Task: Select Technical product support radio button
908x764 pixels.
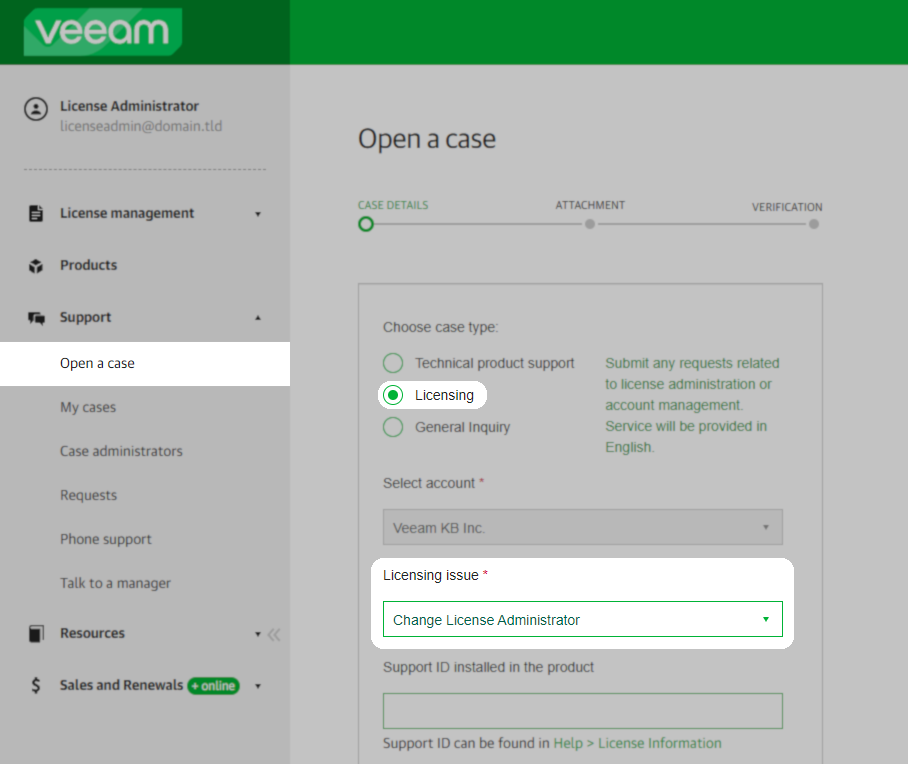Action: (393, 363)
